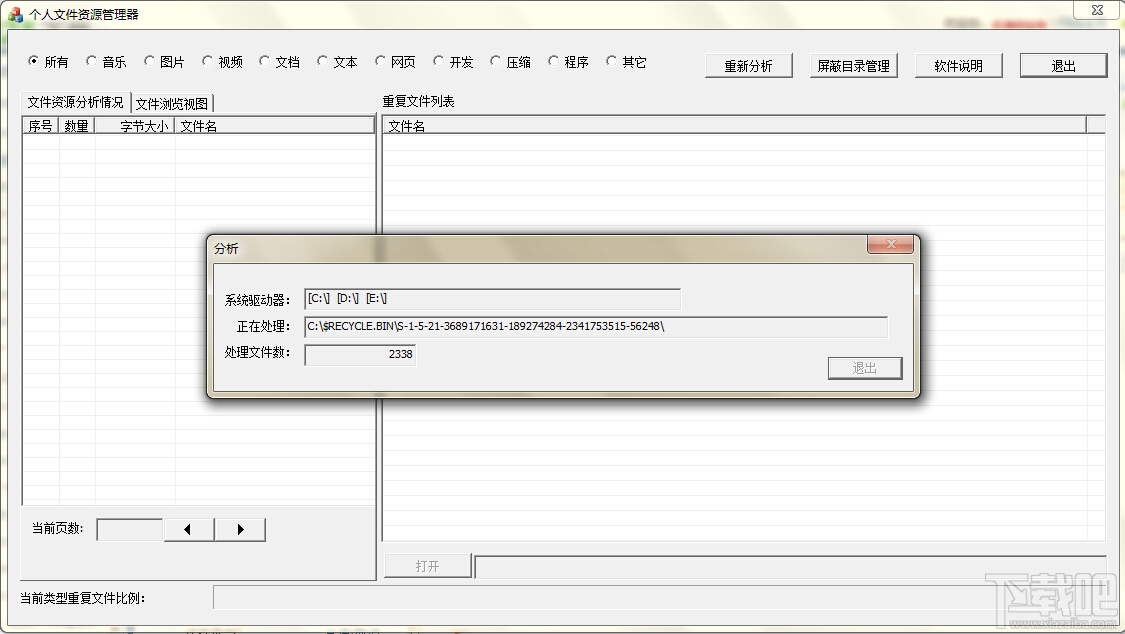Click the file path field beside 打开

click(x=790, y=566)
